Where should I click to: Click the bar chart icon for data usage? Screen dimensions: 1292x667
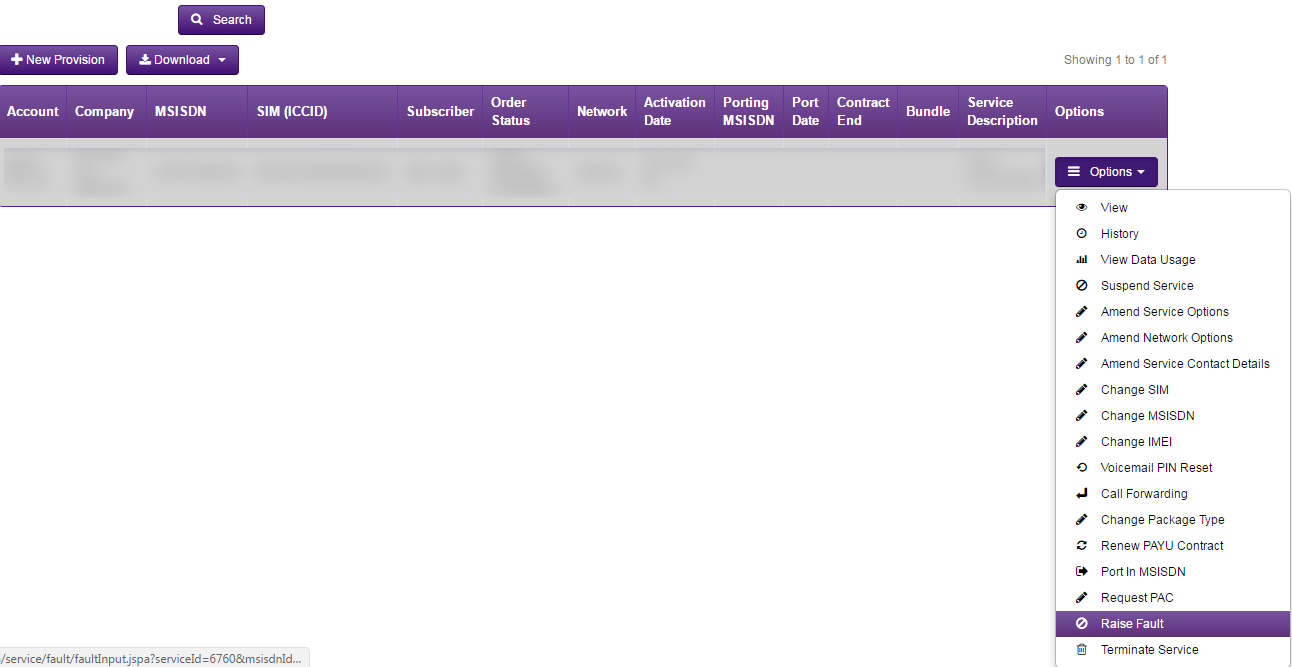(x=1081, y=260)
